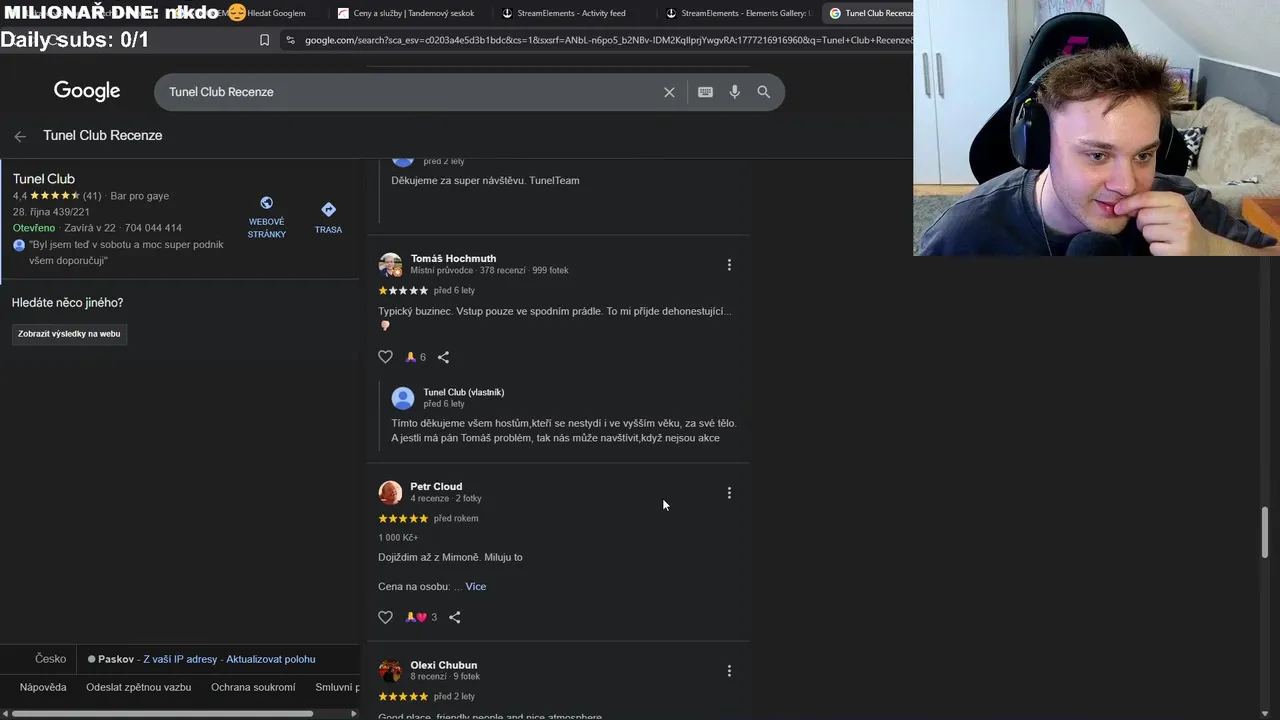Click the (41) review count
The height and width of the screenshot is (720, 1280).
(92, 196)
